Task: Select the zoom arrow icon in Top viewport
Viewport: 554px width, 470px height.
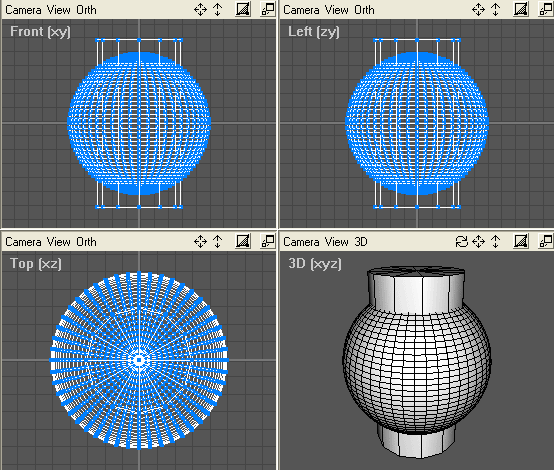Action: pos(218,242)
